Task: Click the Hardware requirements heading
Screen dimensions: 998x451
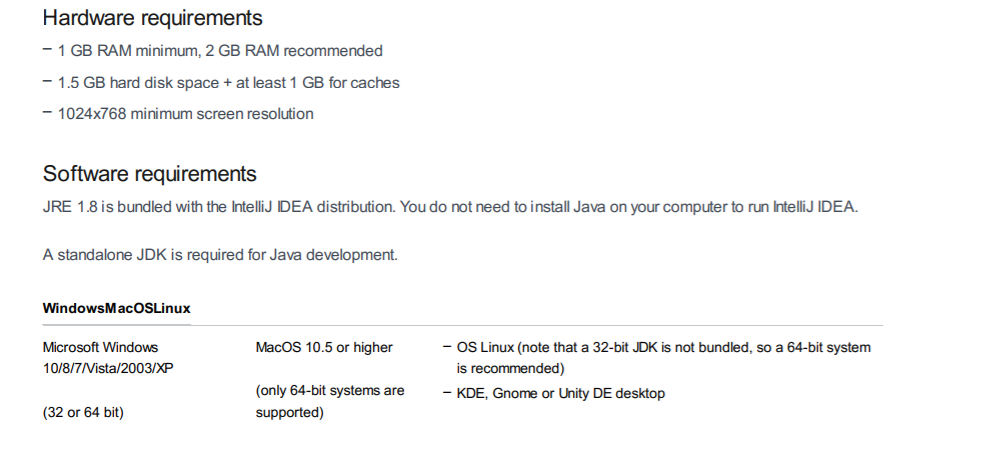Action: pos(152,18)
